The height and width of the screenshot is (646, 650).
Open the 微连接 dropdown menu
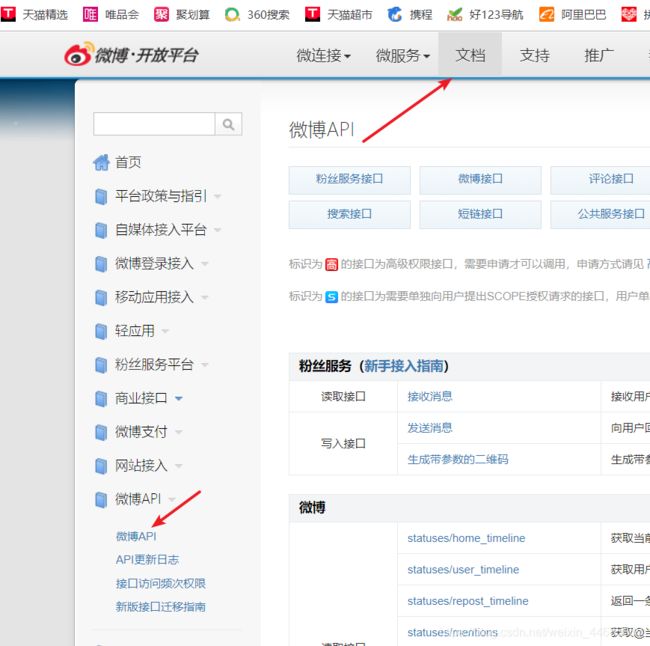click(323, 55)
